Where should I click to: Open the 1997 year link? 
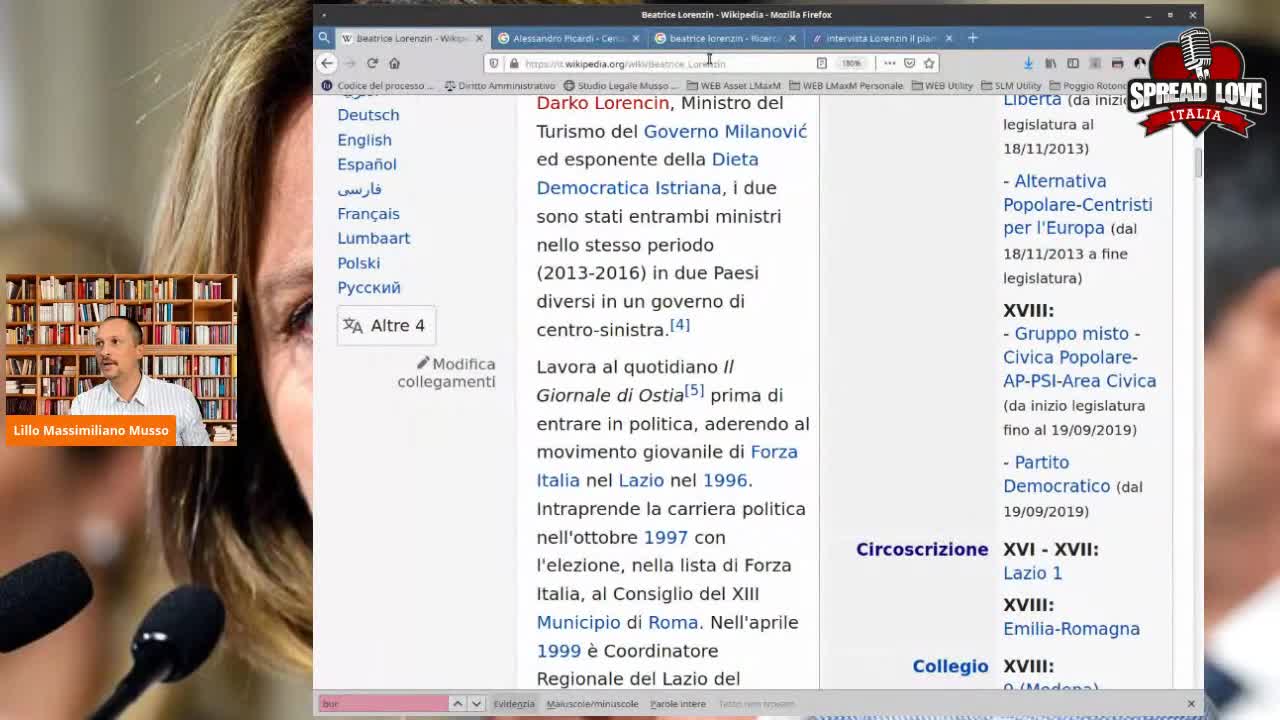(666, 537)
